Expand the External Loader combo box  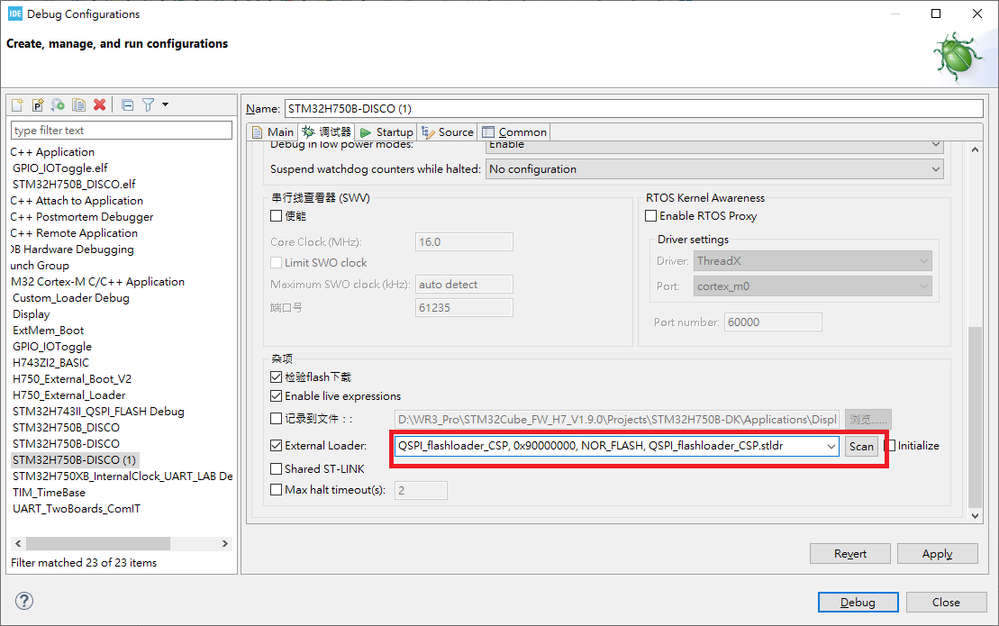click(831, 446)
